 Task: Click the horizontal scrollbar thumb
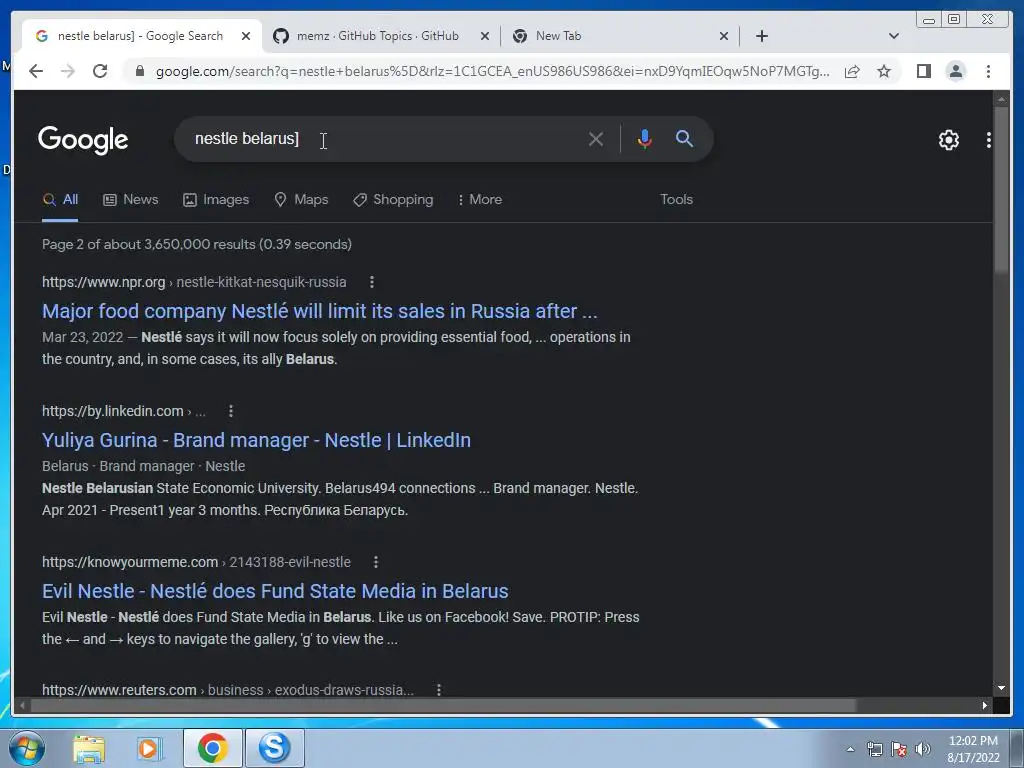click(443, 705)
